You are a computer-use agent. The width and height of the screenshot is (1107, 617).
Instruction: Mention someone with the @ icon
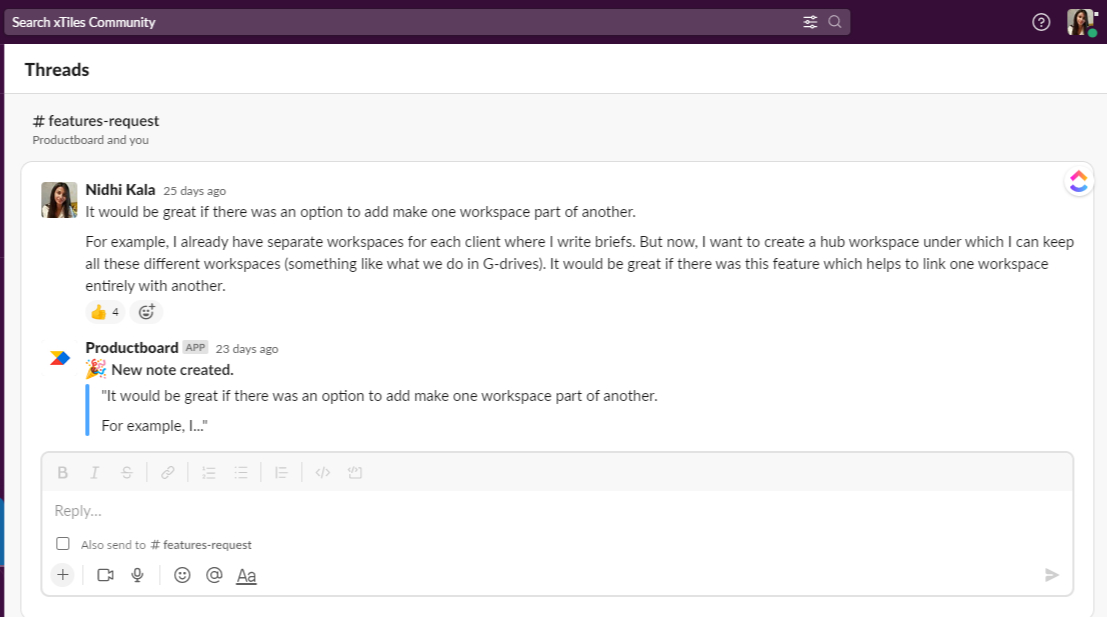214,575
